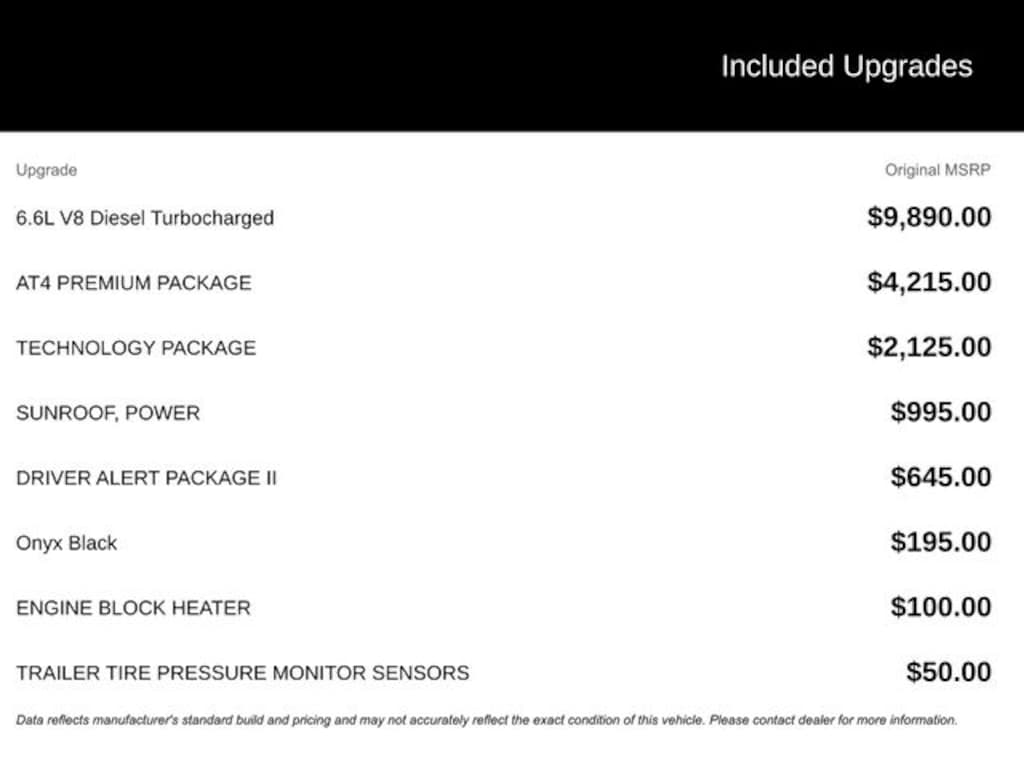The image size is (1024, 768).
Task: Select the 6.6L V8 Diesel Turbocharged row
Action: click(x=145, y=218)
